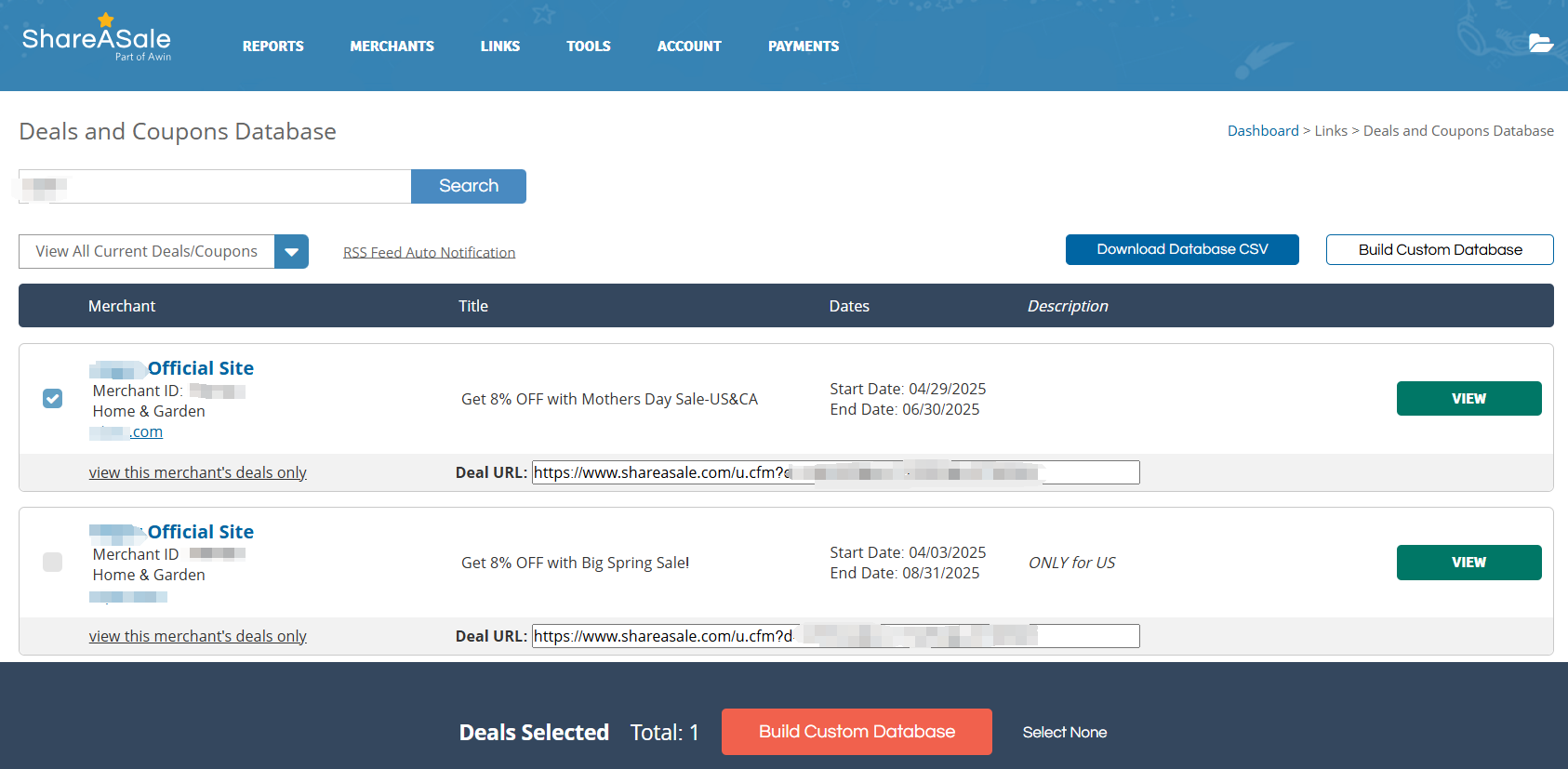This screenshot has width=1568, height=769.
Task: Open Official Site link for Mothers Day deal
Action: (201, 368)
